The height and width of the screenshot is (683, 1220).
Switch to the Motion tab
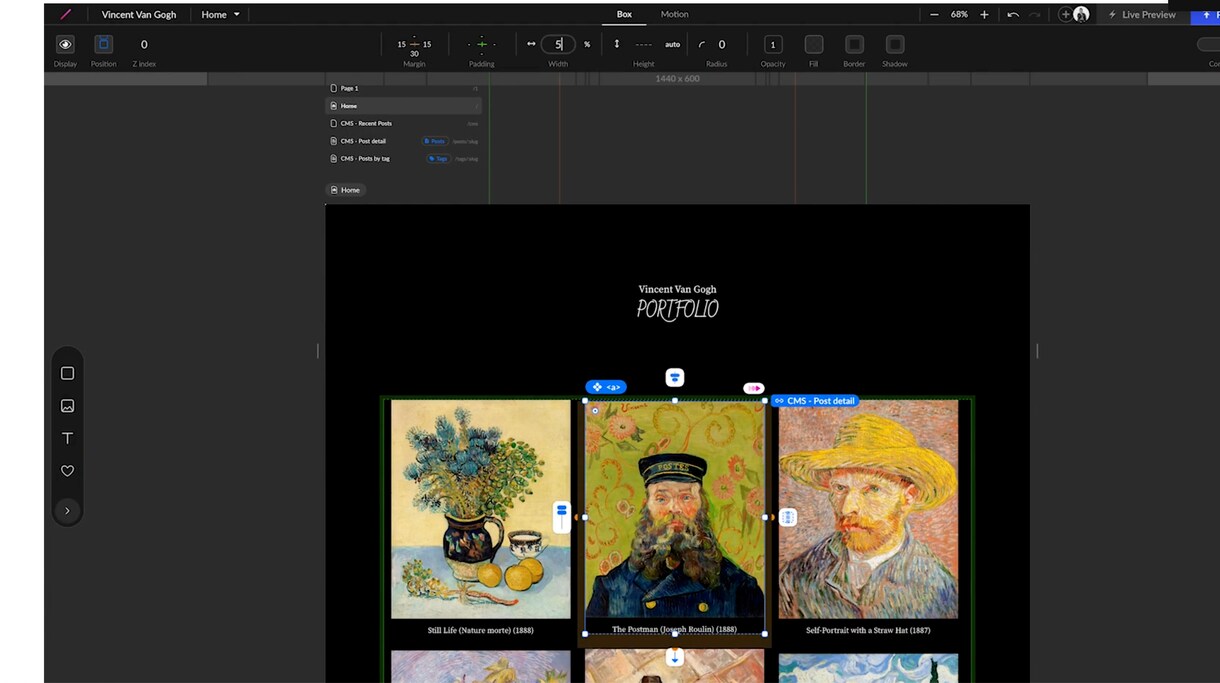coord(674,14)
